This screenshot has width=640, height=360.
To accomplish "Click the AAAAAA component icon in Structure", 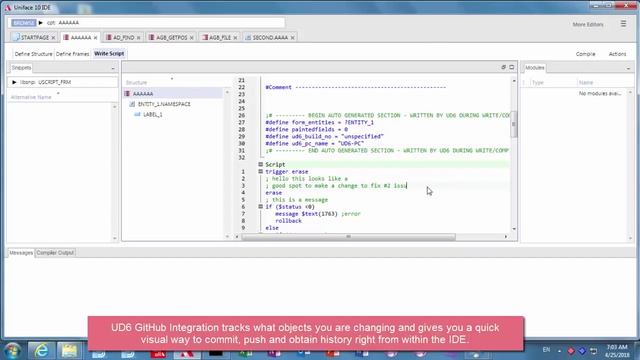I will click(x=127, y=93).
